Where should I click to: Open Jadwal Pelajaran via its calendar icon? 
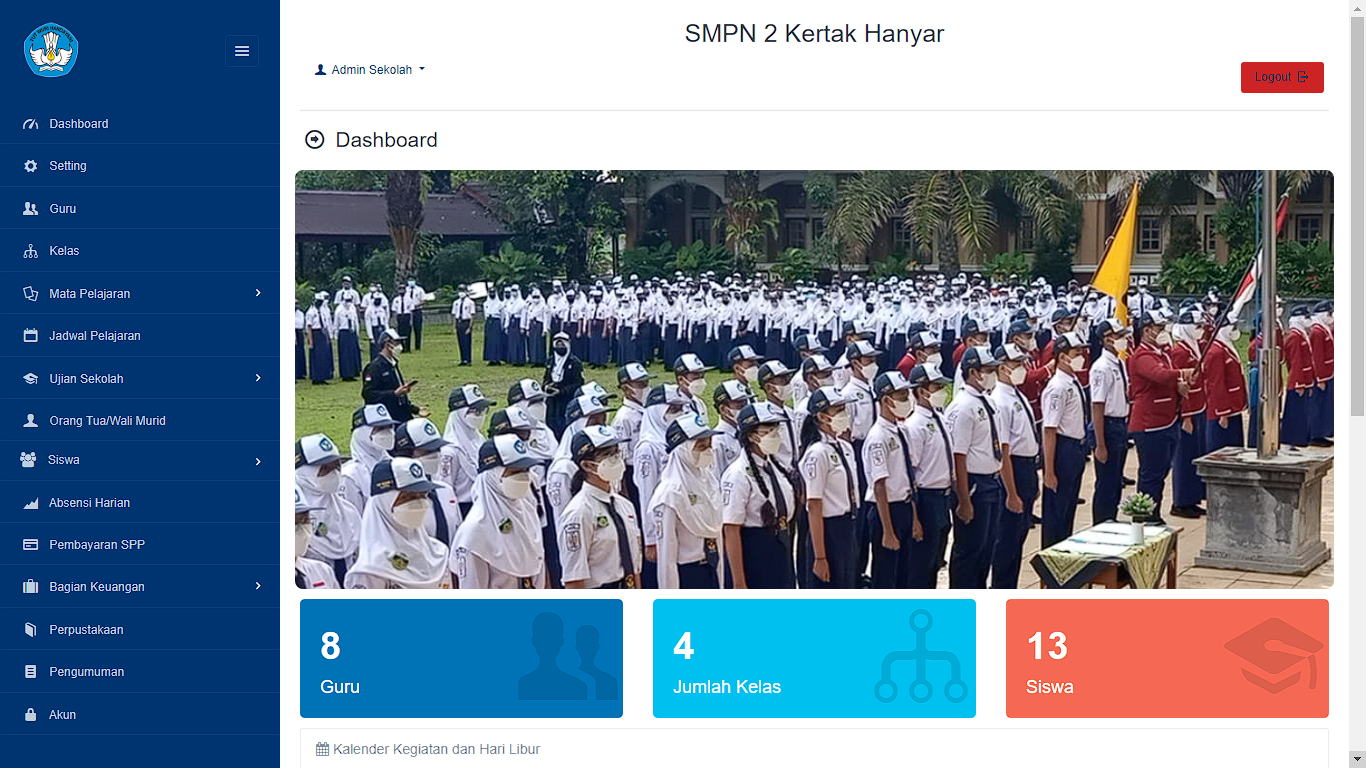coord(31,335)
